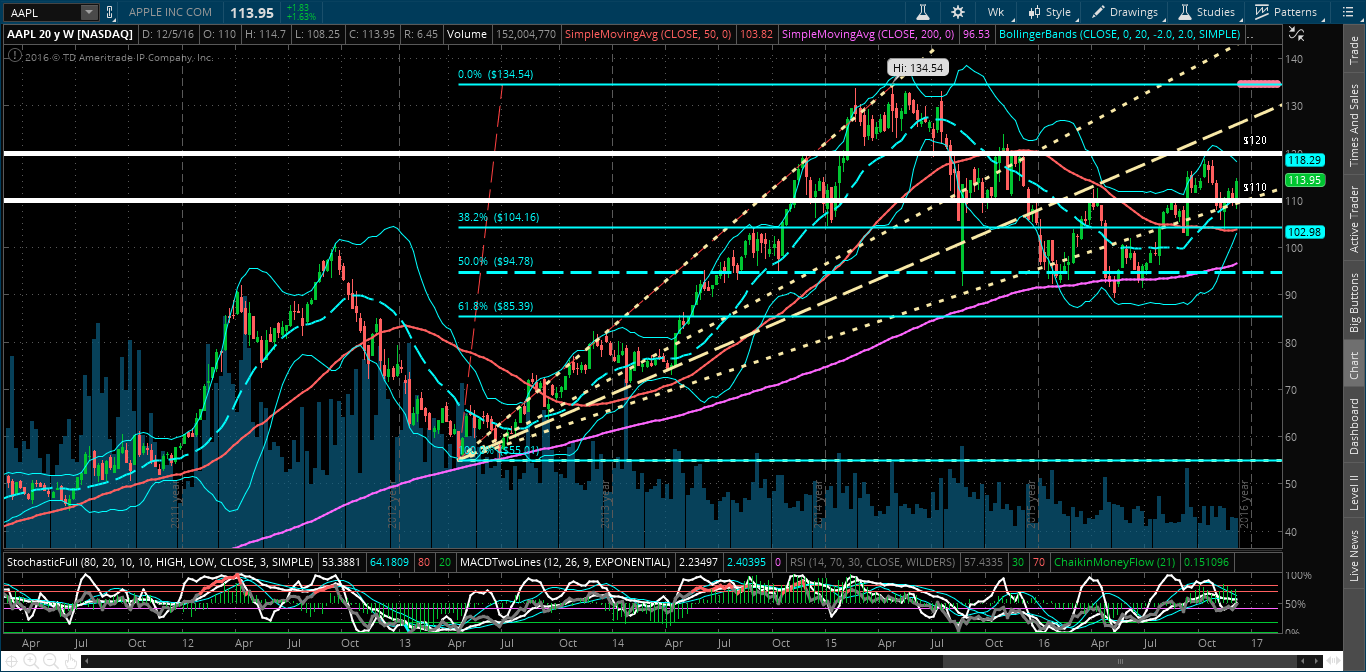The height and width of the screenshot is (672, 1366).
Task: Click the BollingerBands study label
Action: coord(1118,34)
